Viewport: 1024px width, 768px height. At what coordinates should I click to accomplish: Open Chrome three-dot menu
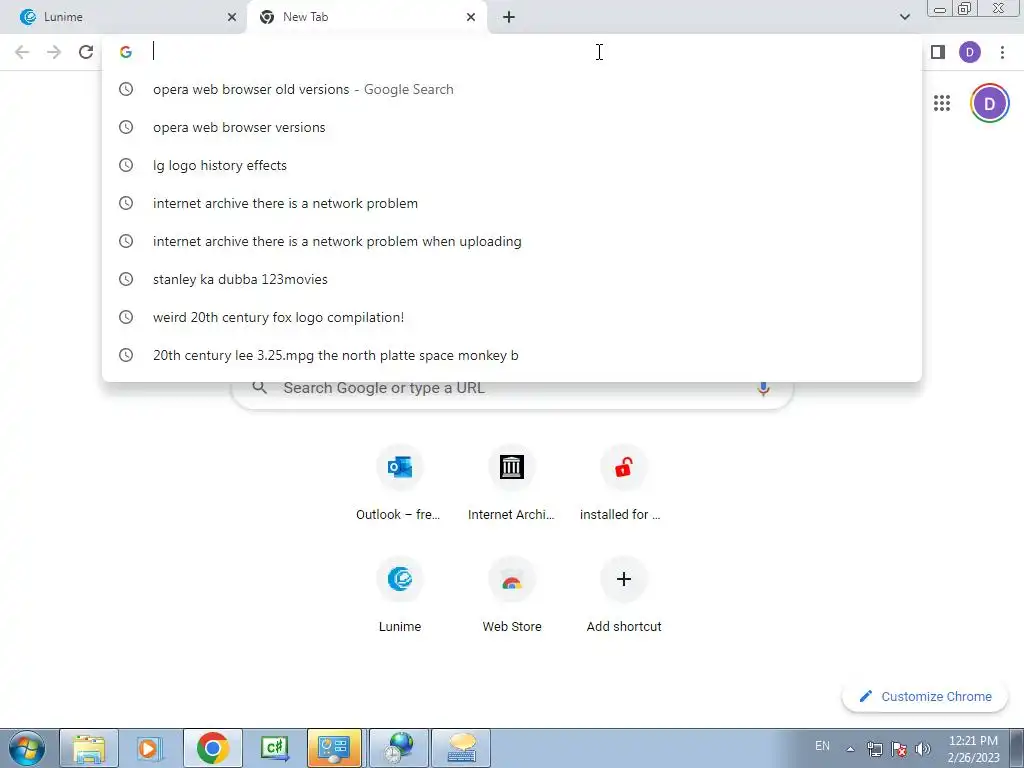1002,52
